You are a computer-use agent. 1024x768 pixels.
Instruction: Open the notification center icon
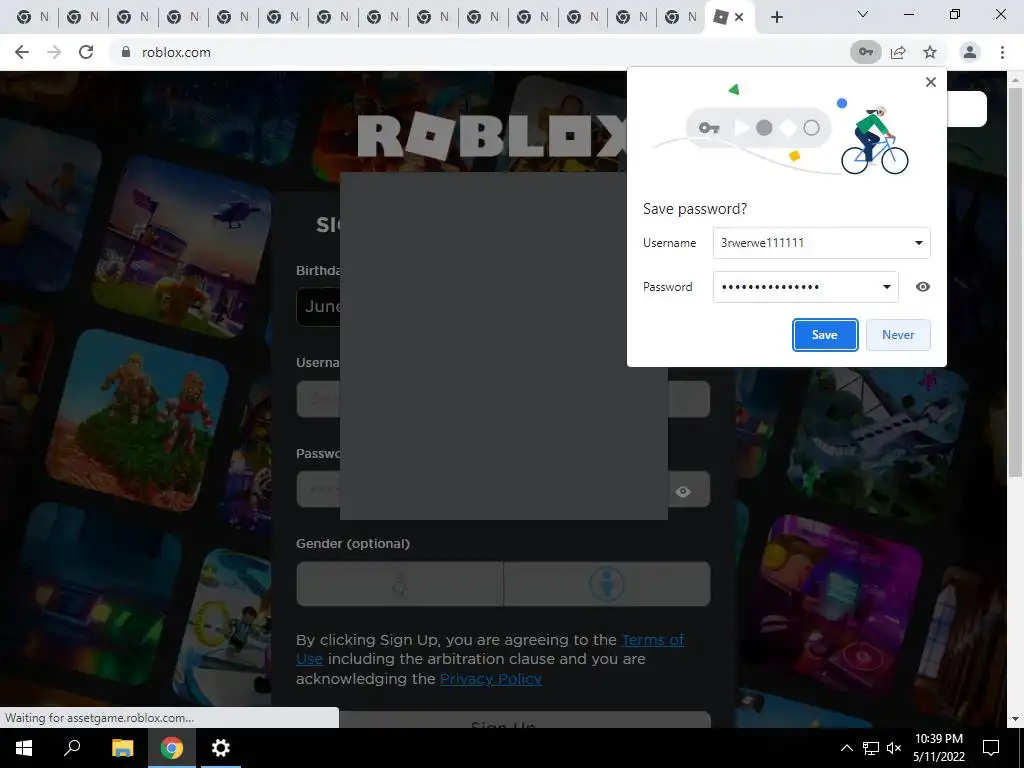pos(991,748)
